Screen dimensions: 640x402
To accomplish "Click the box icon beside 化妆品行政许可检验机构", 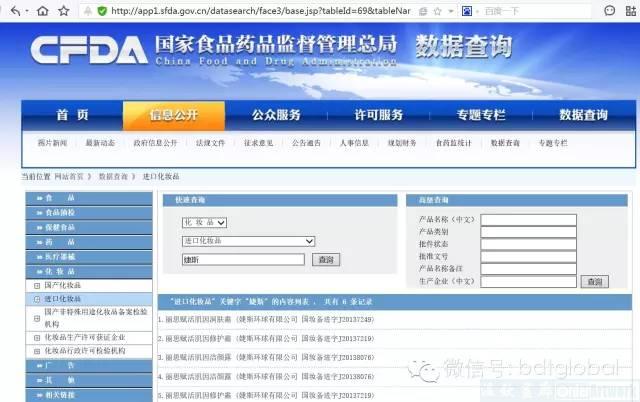I will coord(37,351).
